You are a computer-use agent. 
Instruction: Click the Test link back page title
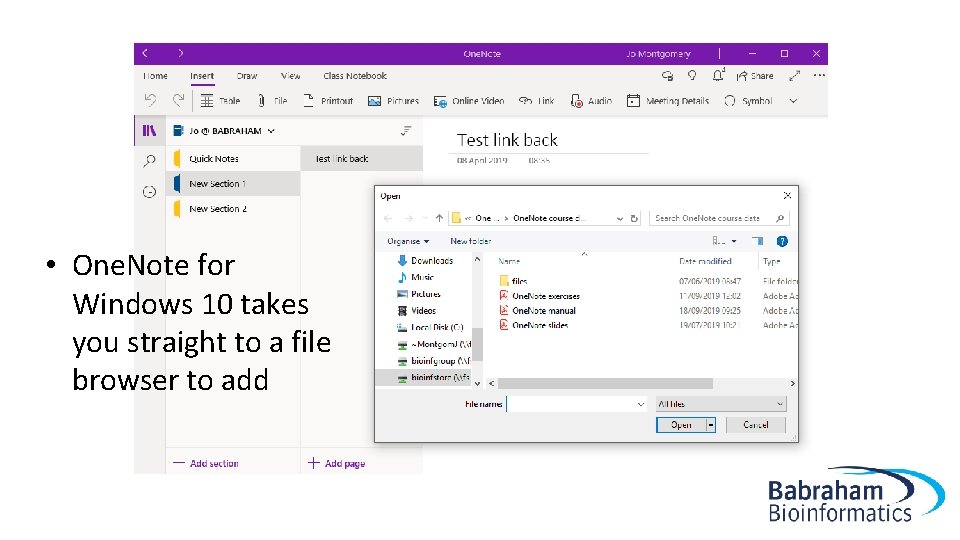(508, 140)
